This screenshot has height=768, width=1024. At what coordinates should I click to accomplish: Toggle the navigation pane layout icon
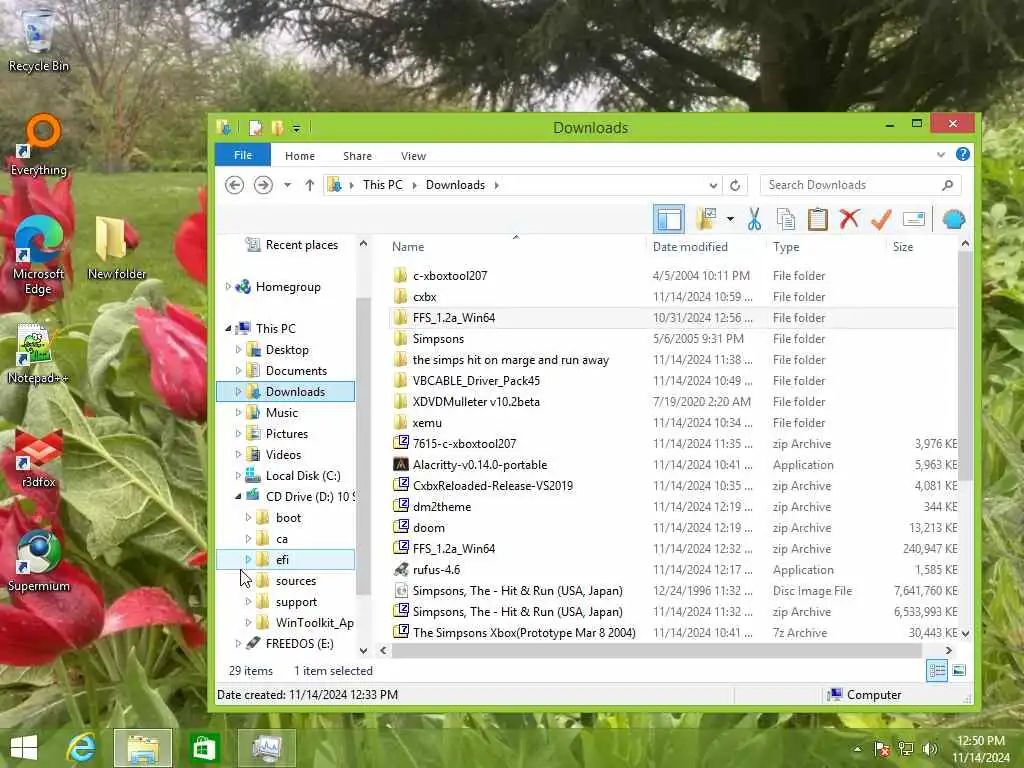(x=669, y=219)
